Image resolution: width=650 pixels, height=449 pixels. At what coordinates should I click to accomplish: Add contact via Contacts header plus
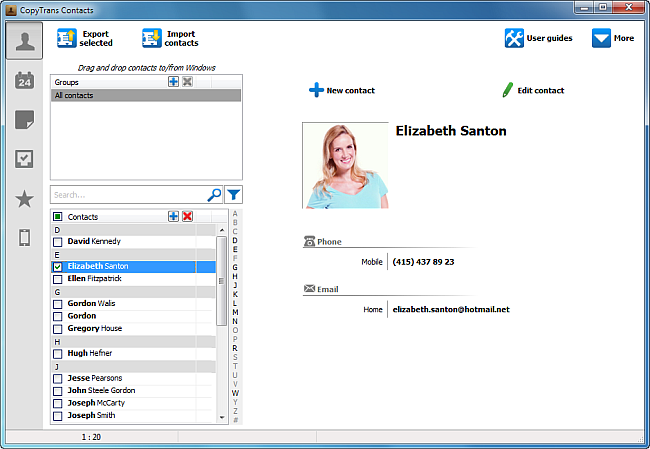173,216
